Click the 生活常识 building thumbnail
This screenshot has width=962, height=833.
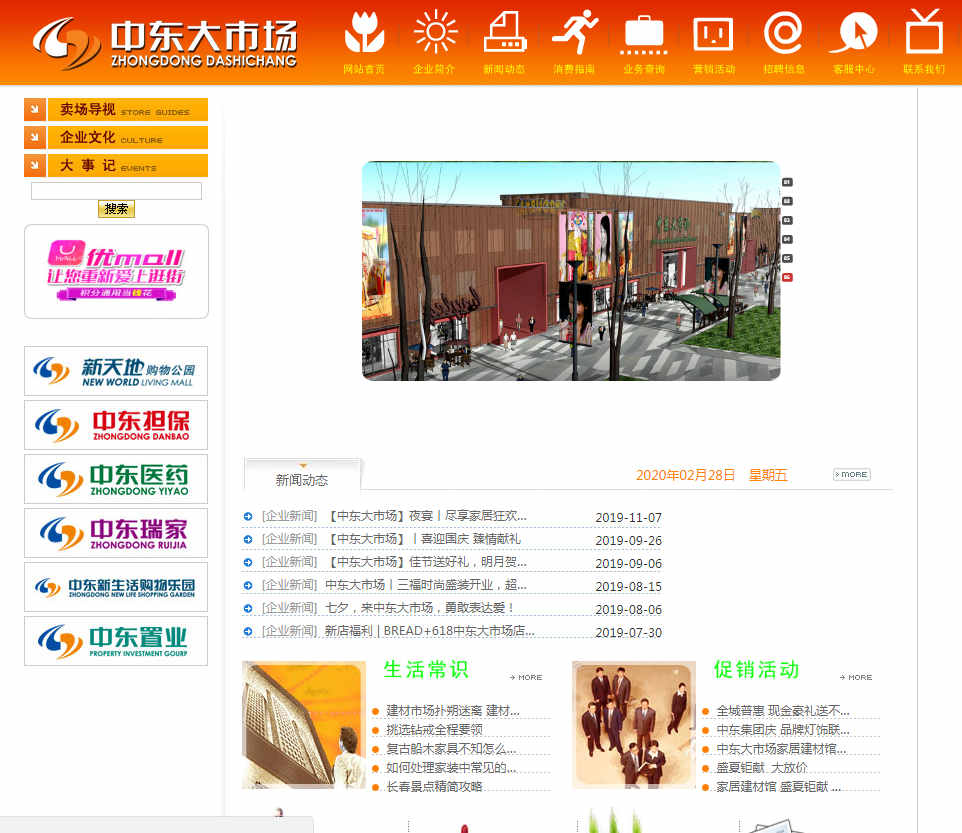(304, 724)
